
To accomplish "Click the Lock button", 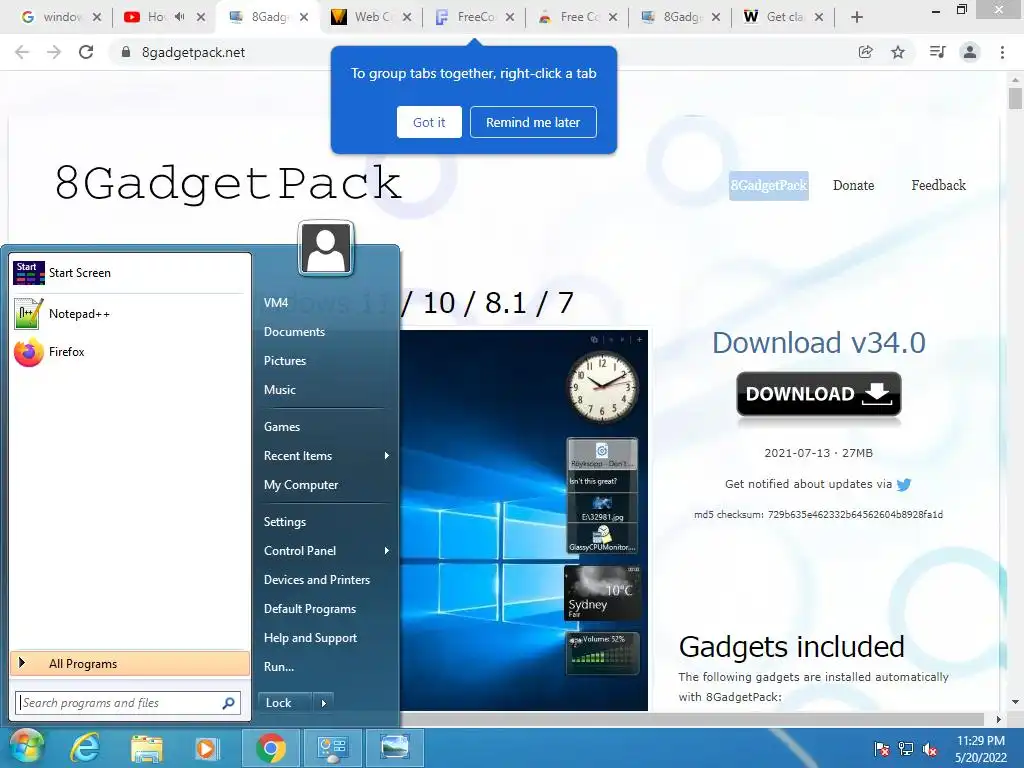I will [x=285, y=703].
